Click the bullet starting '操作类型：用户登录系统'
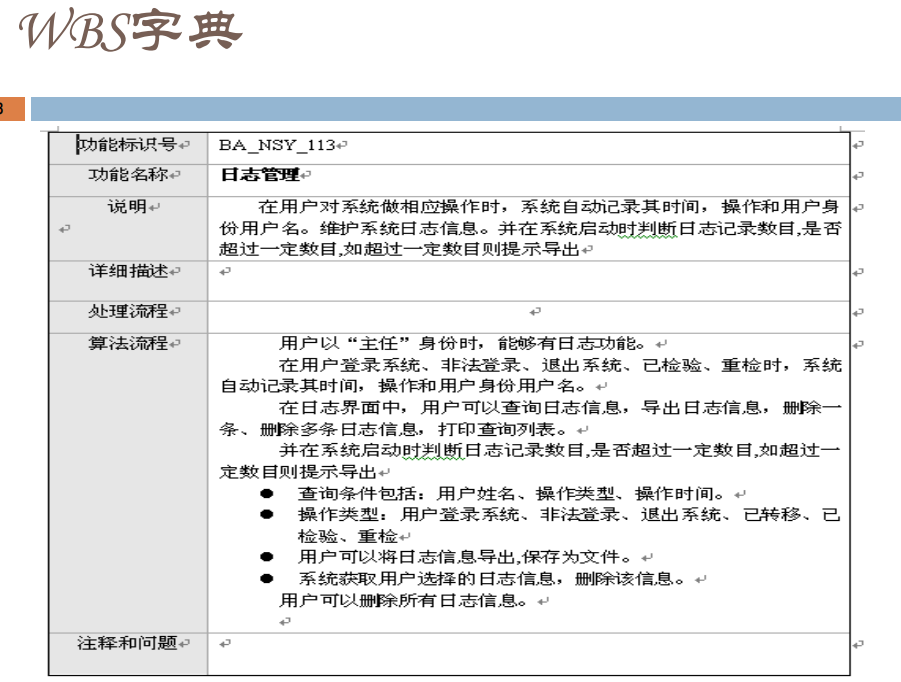Viewport: 901px width, 682px height. 569,515
